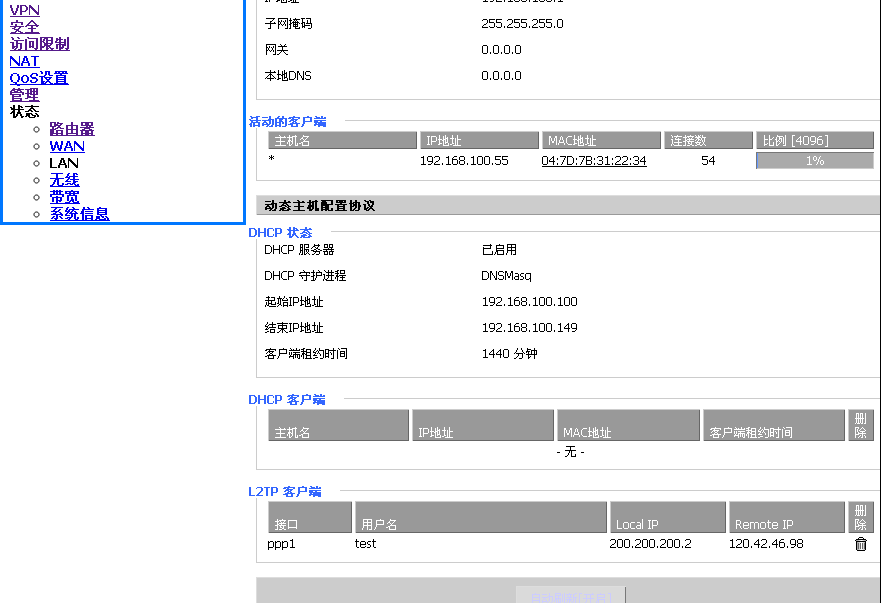
Task: Open the WAN status subpage
Action: point(67,146)
